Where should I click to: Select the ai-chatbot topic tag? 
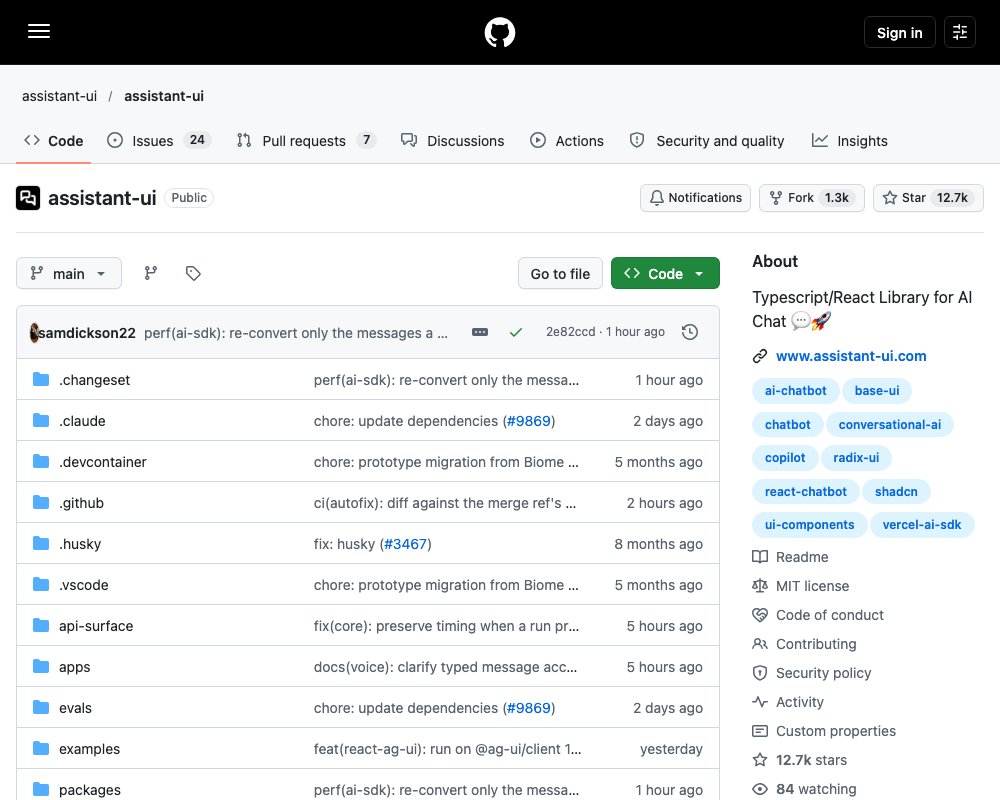[795, 390]
